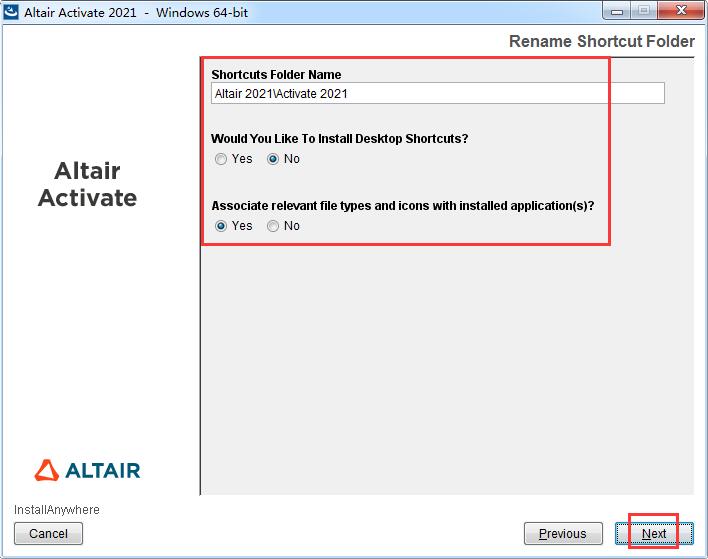Click the installer icon in title bar

click(11, 12)
